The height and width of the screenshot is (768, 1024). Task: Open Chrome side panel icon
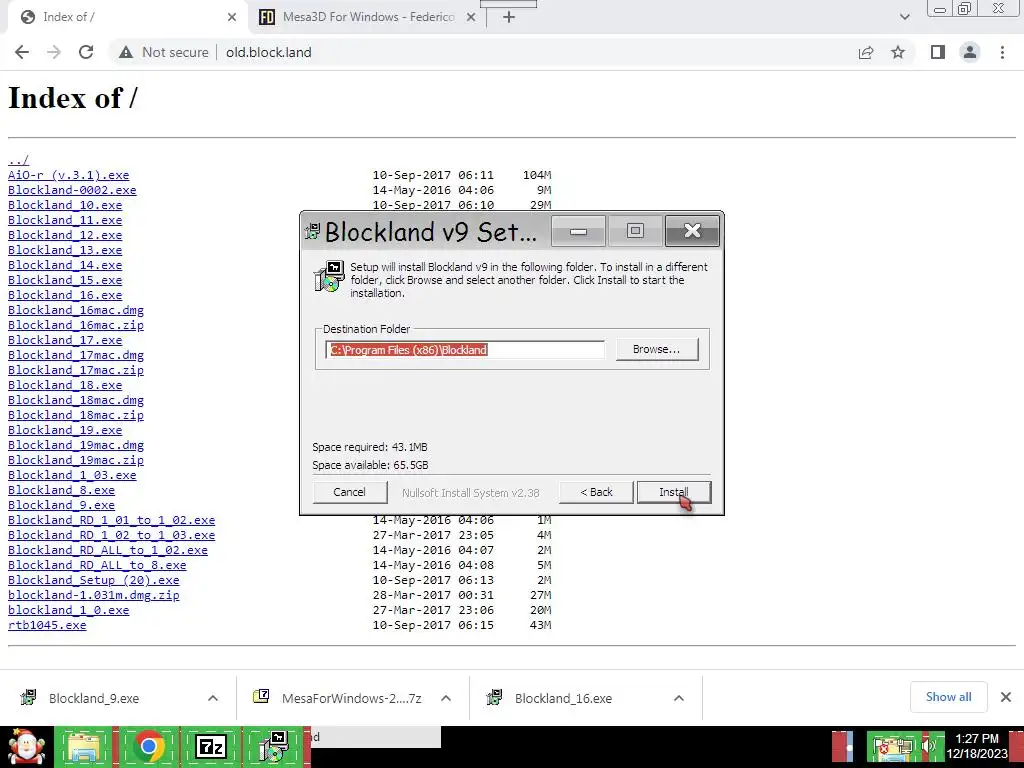pyautogui.click(x=938, y=52)
